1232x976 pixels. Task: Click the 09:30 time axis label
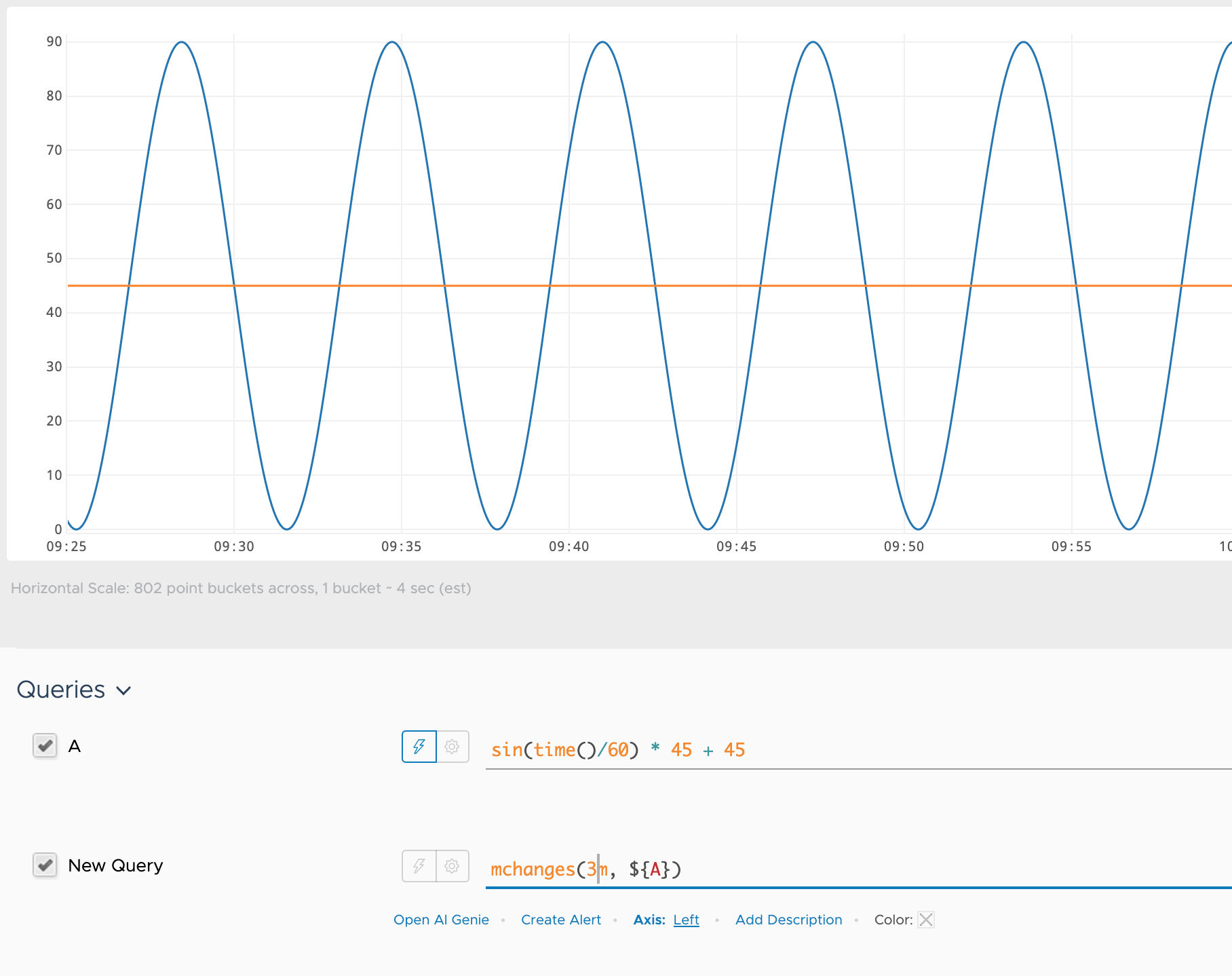click(234, 546)
